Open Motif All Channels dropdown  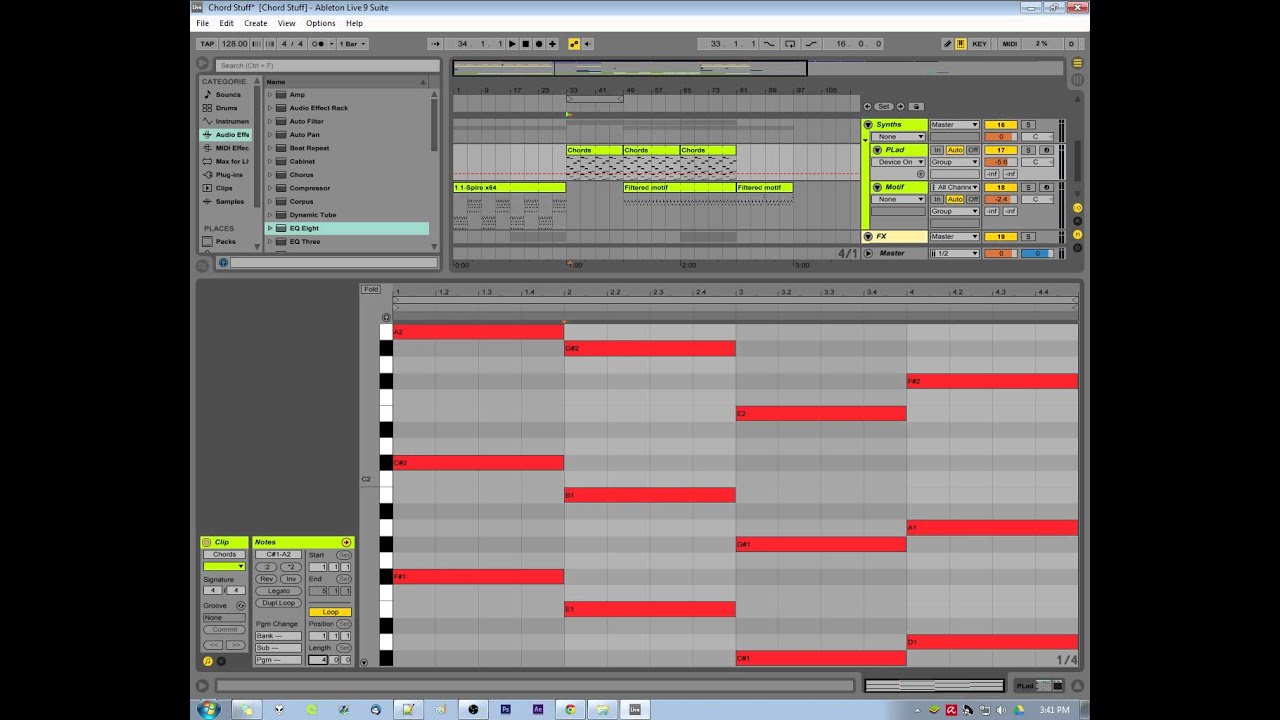(954, 187)
